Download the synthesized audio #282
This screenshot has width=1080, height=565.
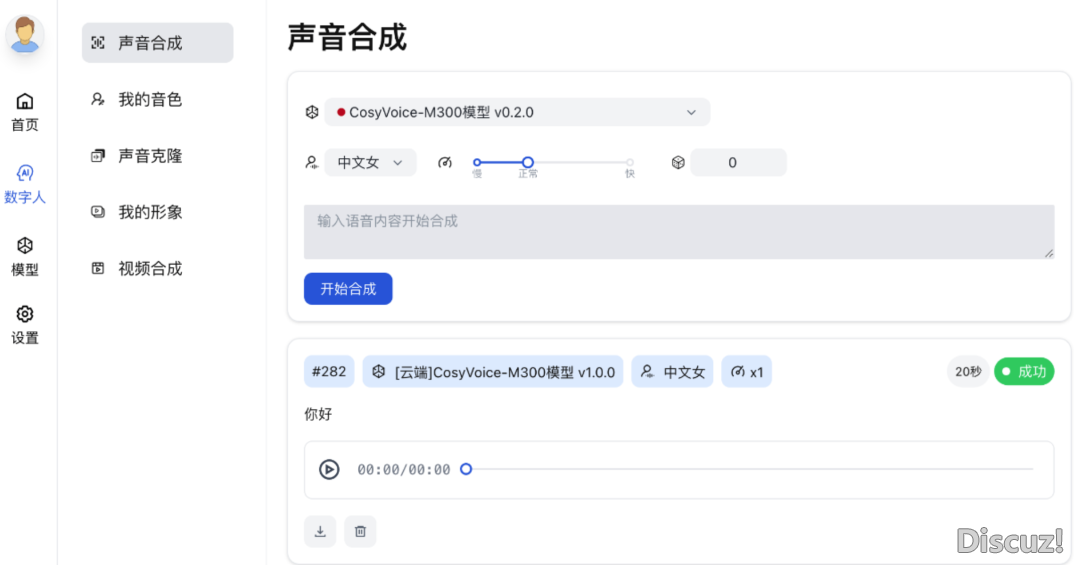(320, 531)
